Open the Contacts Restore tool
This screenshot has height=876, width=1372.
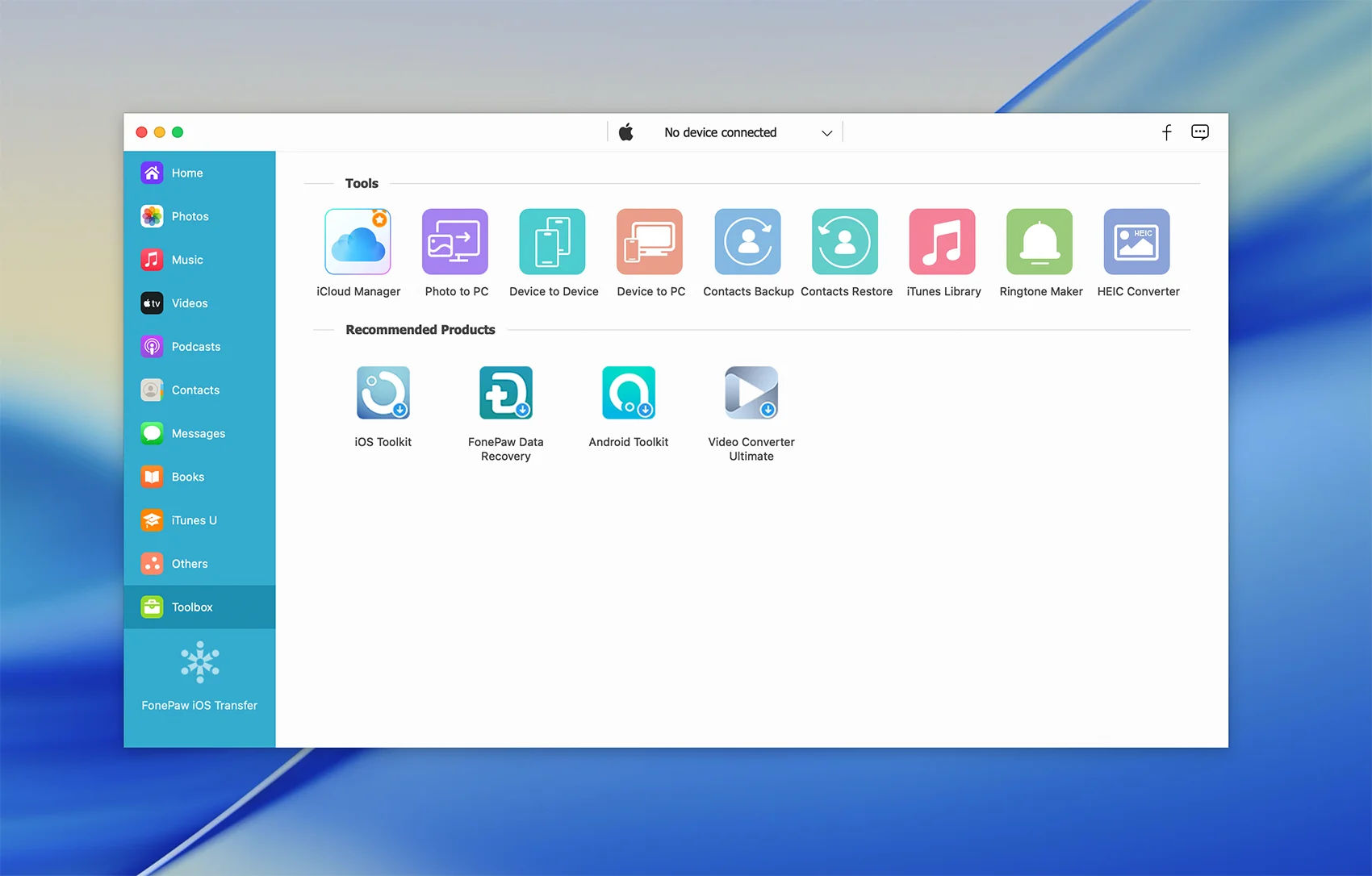pyautogui.click(x=845, y=242)
